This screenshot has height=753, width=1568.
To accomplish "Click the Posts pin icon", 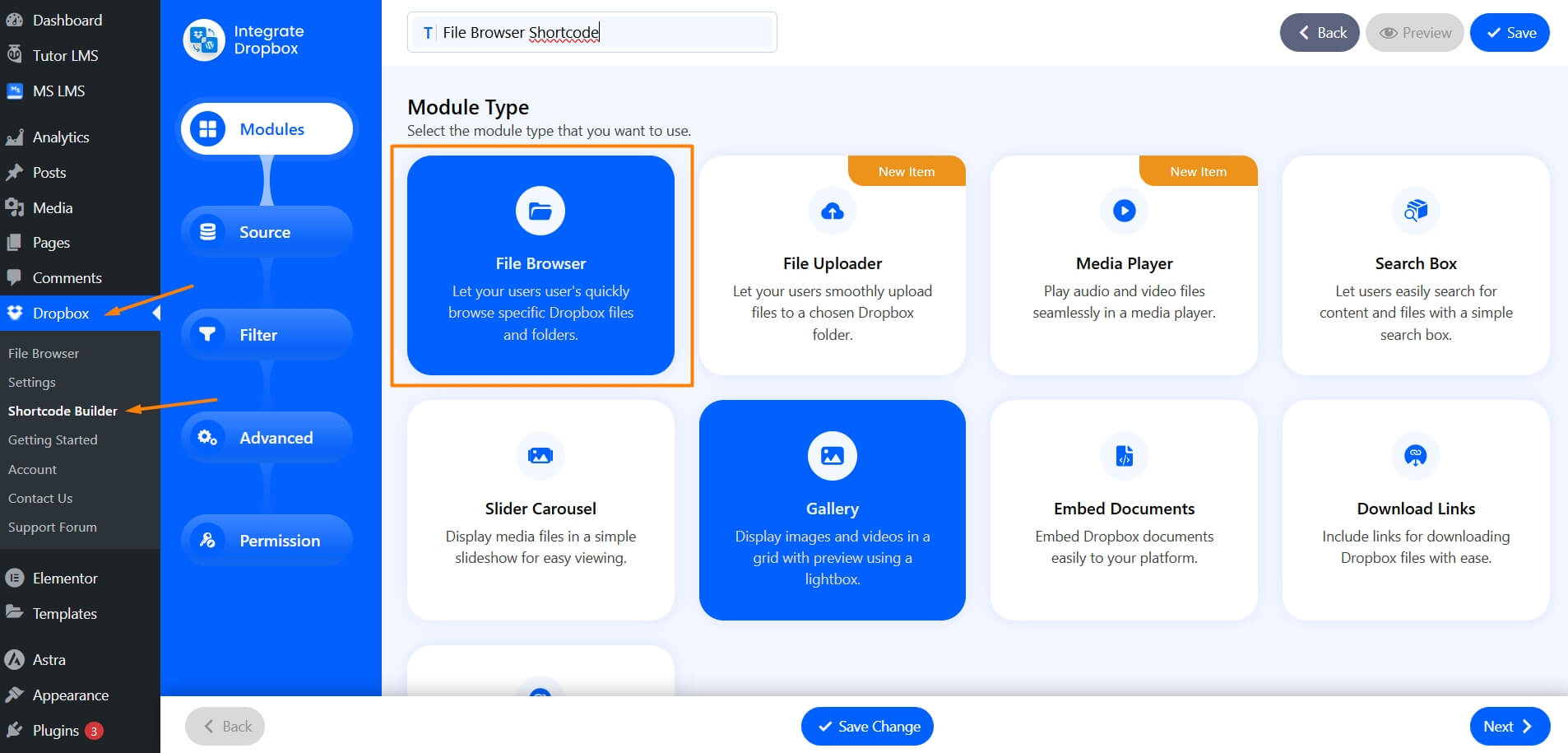I will tap(14, 172).
